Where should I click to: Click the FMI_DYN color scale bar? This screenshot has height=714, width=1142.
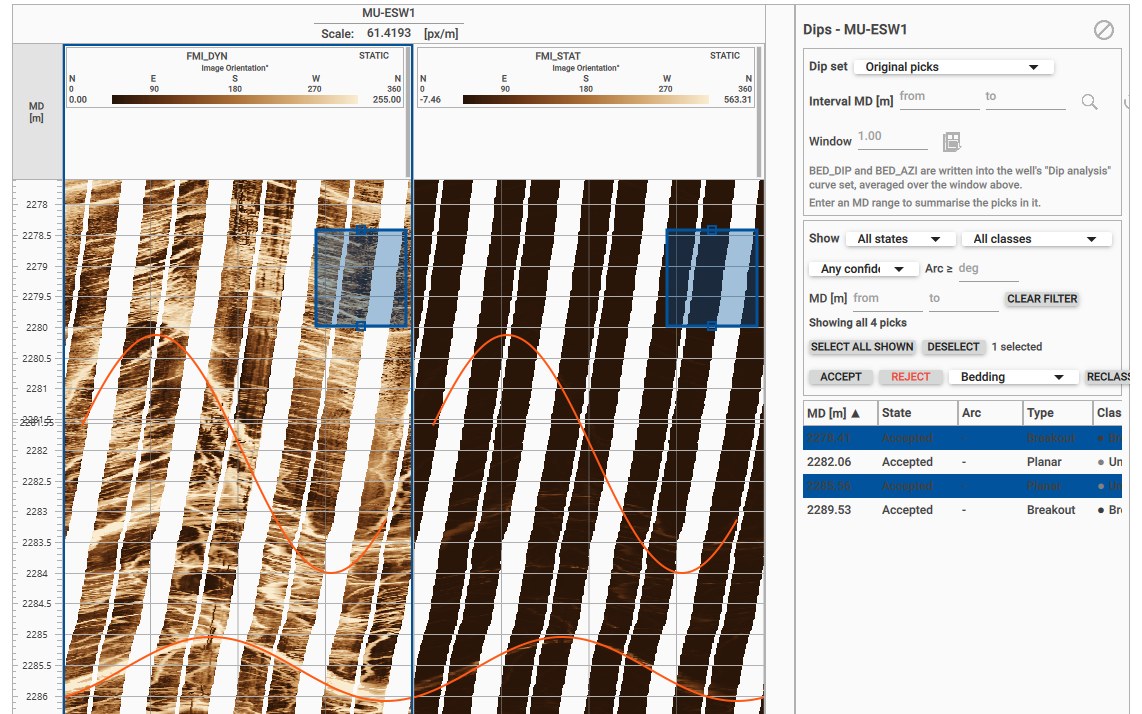point(235,100)
